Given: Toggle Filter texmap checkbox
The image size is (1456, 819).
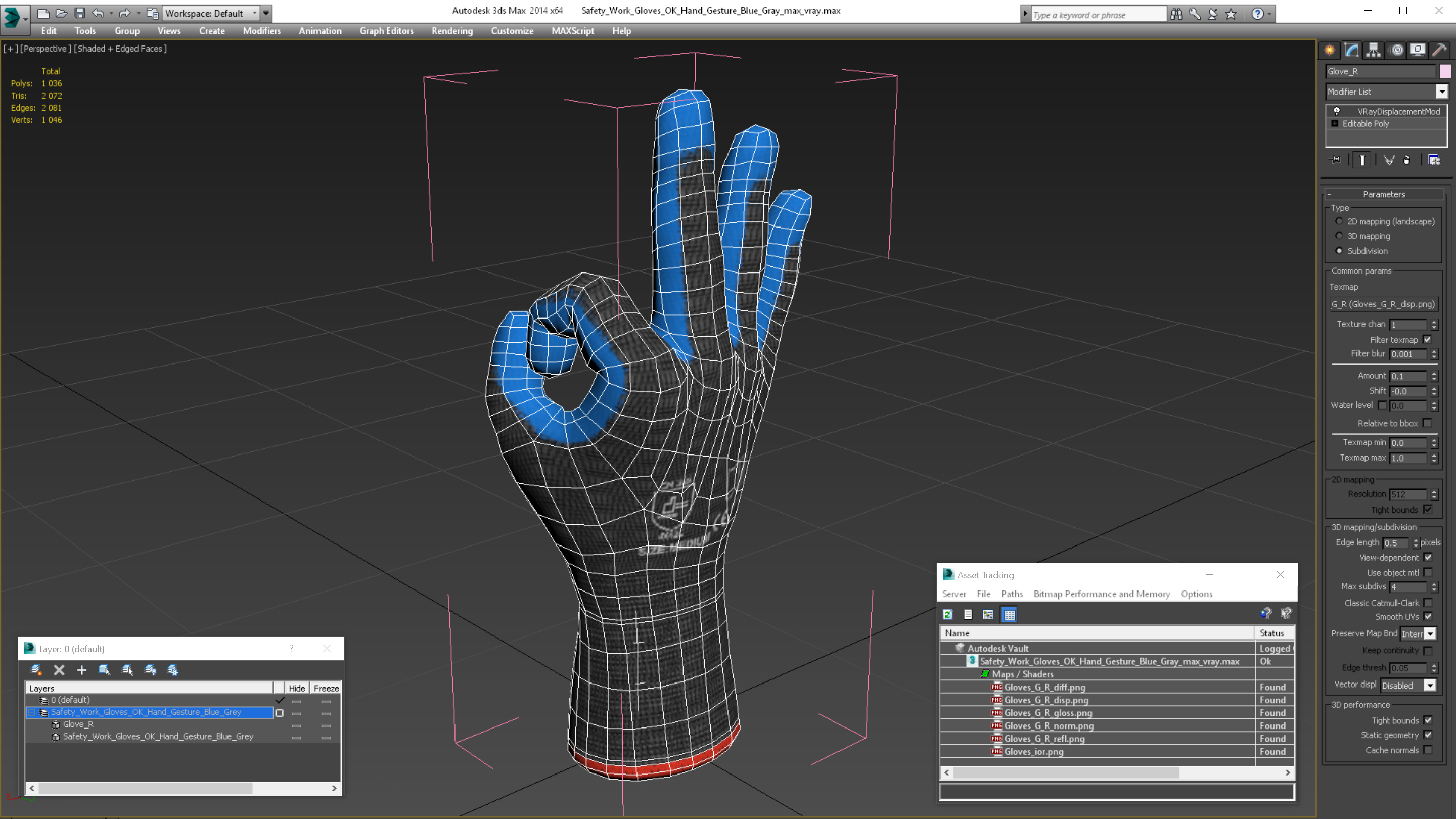Looking at the screenshot, I should click(x=1427, y=340).
